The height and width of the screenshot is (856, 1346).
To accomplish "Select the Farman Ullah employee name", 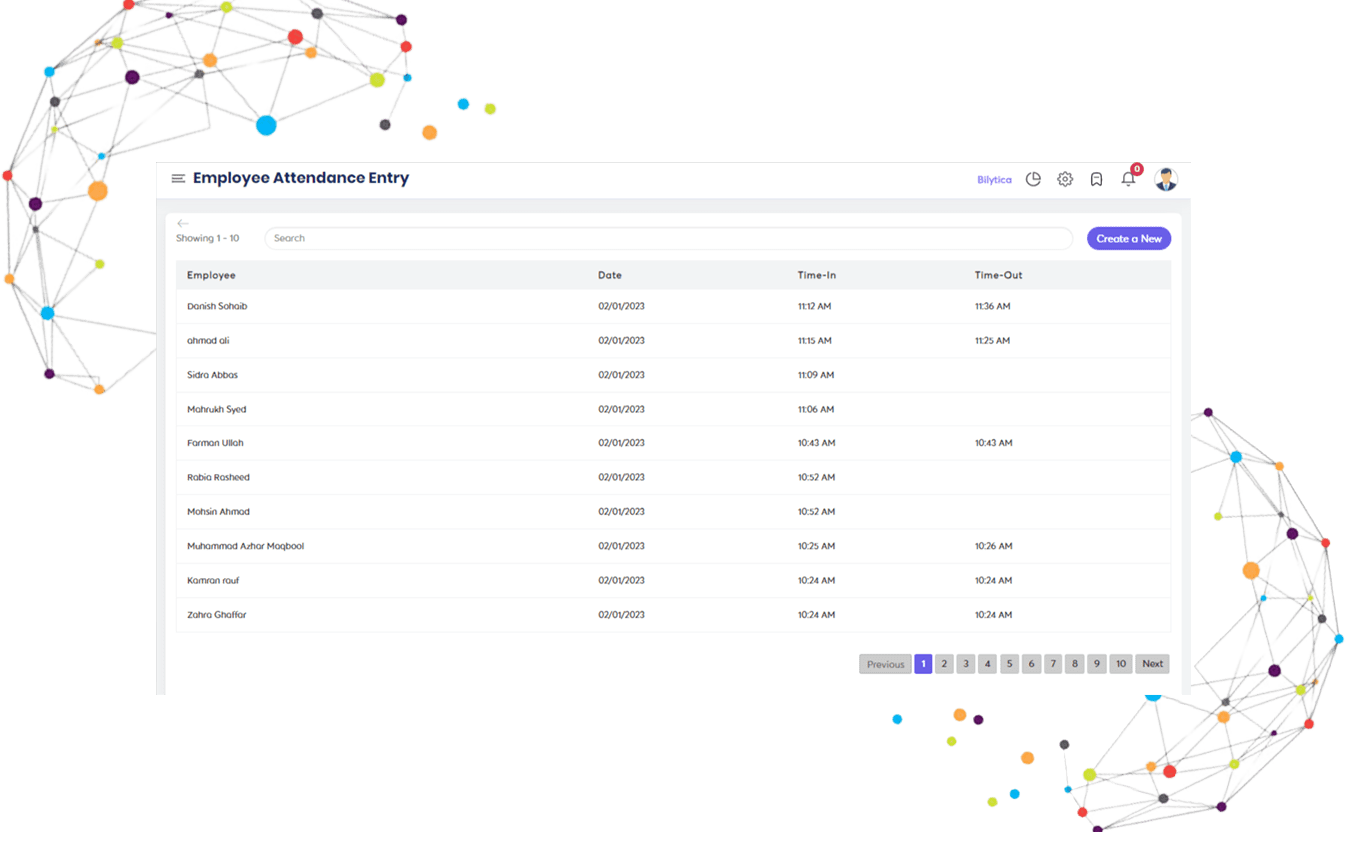I will pyautogui.click(x=215, y=443).
